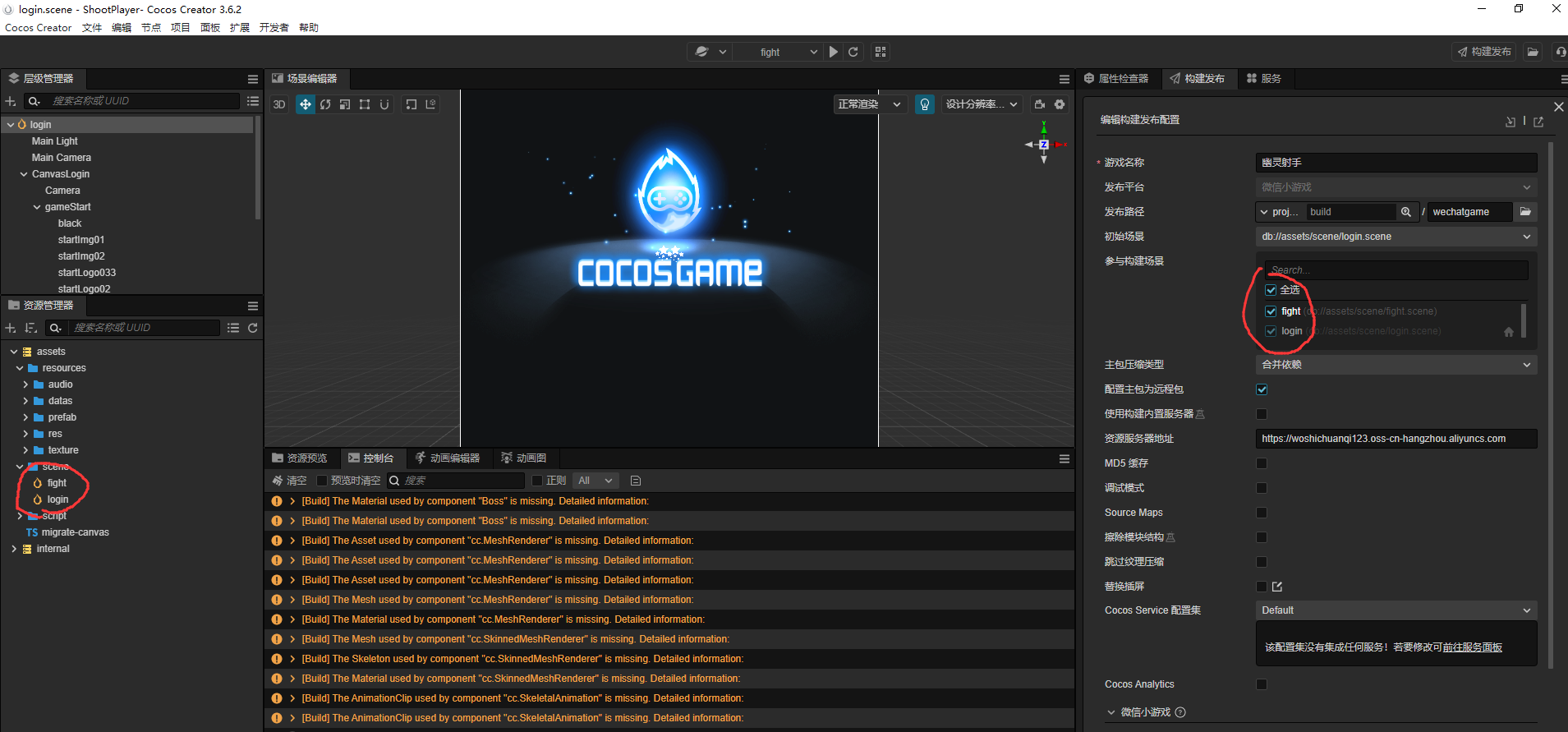Open scene camera settings icon
This screenshot has height=732, width=1568.
tap(1040, 104)
